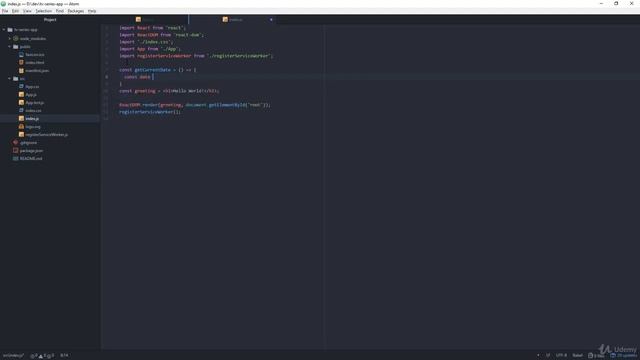Click the node_modules folder icon
The image size is (640, 360).
point(16,38)
